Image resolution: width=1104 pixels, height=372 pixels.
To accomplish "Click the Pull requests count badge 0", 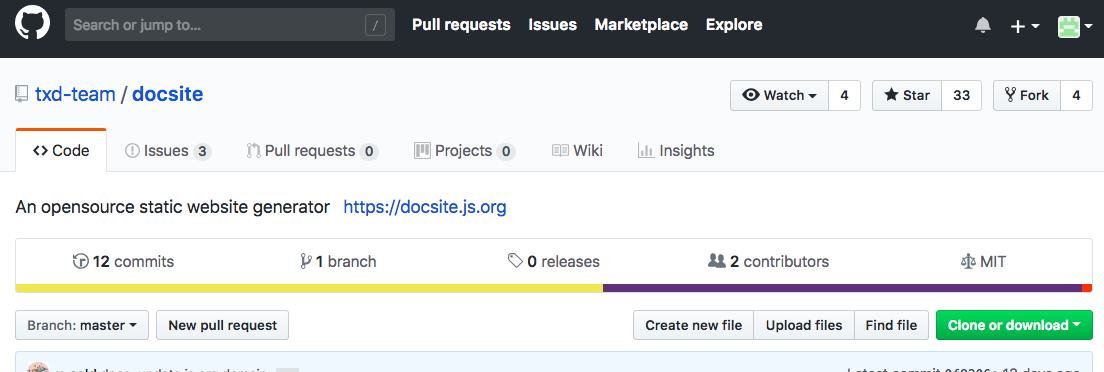I will pos(369,151).
